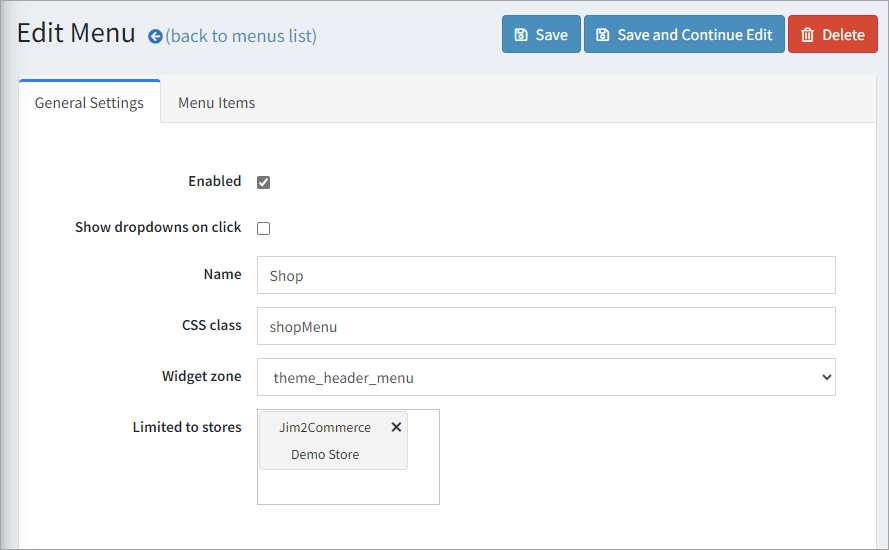Click the empty area of Limited to stores box
Screen dimensions: 889x550
(347, 487)
